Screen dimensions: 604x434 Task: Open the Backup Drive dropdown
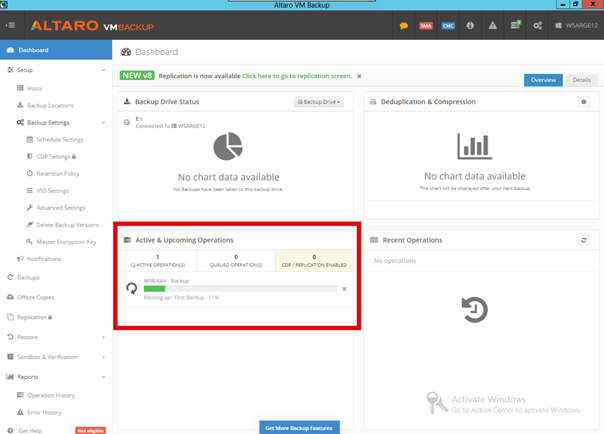pyautogui.click(x=319, y=102)
